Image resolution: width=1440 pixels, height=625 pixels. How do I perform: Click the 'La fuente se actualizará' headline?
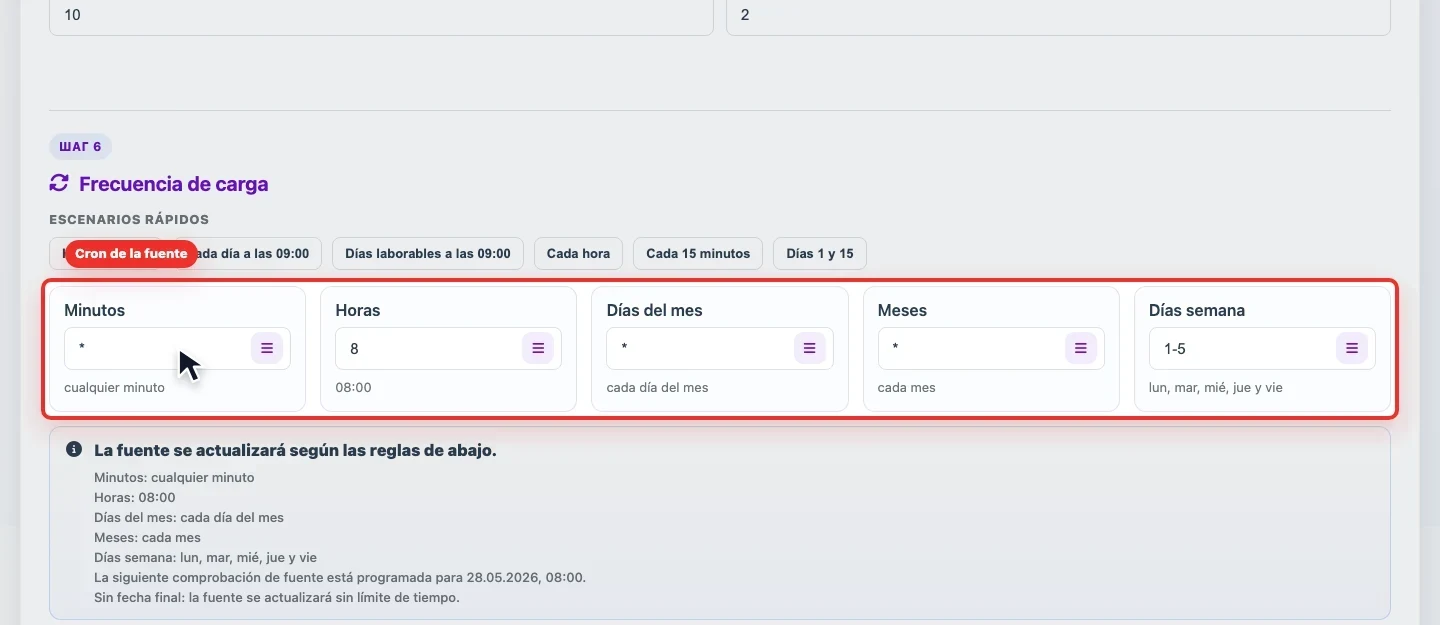click(x=295, y=450)
